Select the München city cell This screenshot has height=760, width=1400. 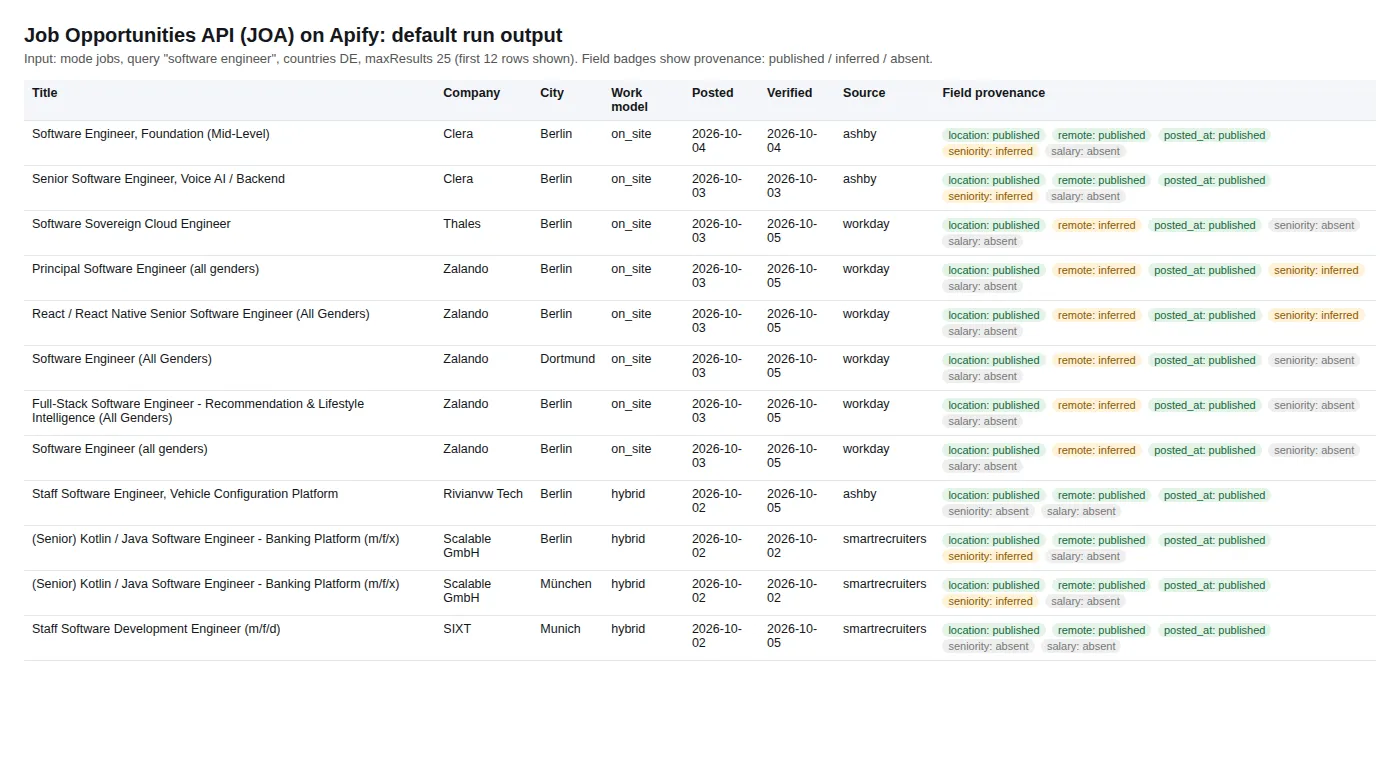click(x=566, y=584)
